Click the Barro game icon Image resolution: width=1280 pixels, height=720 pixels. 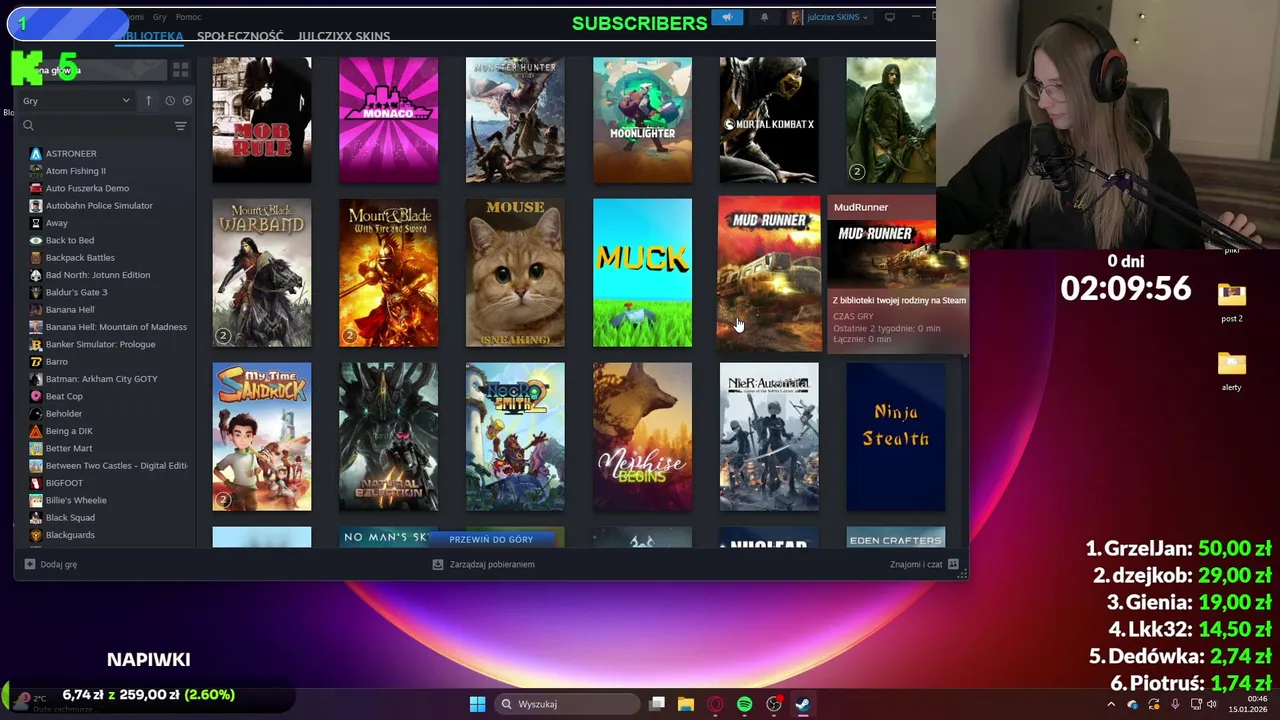[36, 361]
